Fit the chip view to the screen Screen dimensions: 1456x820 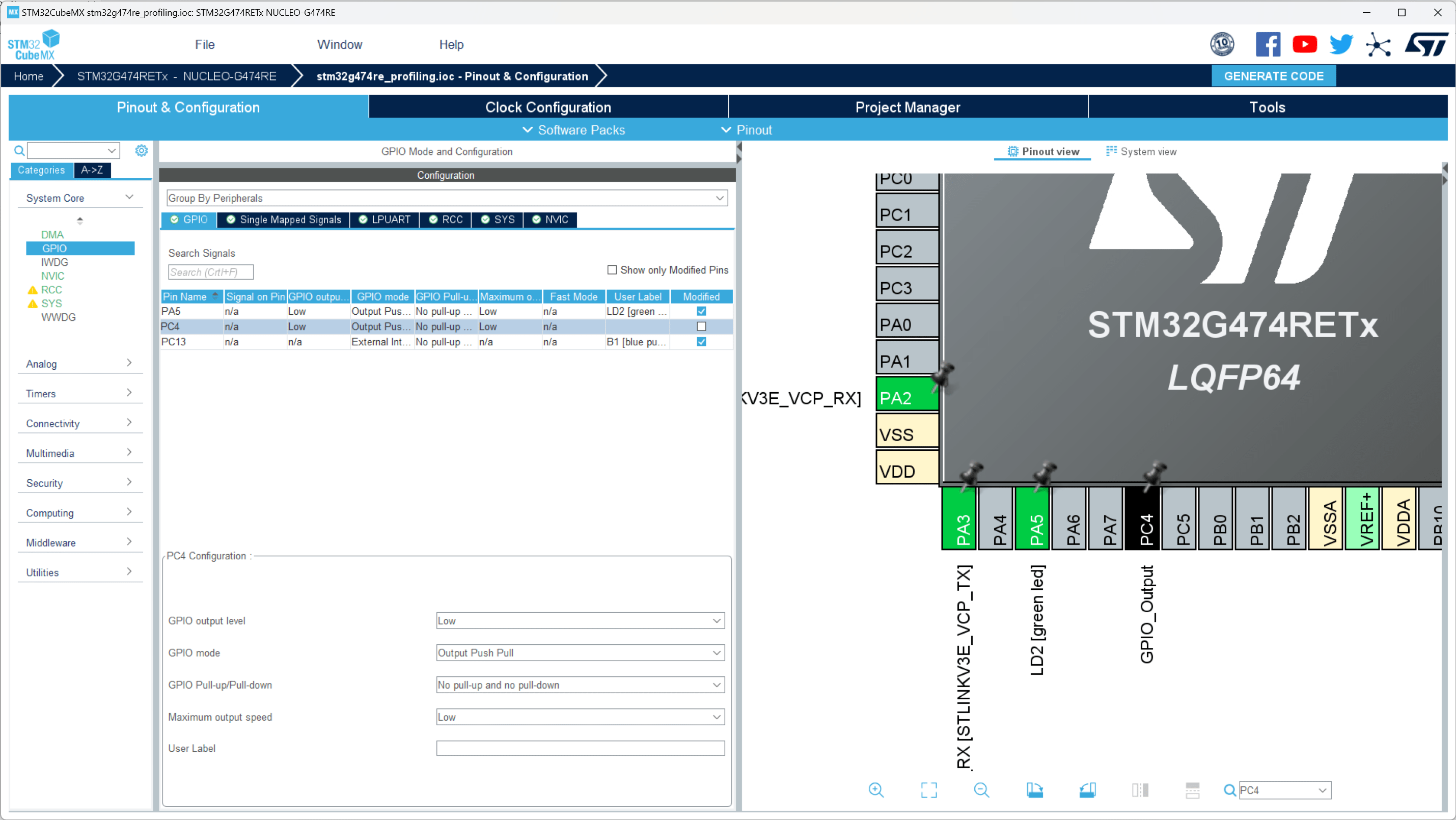(929, 790)
